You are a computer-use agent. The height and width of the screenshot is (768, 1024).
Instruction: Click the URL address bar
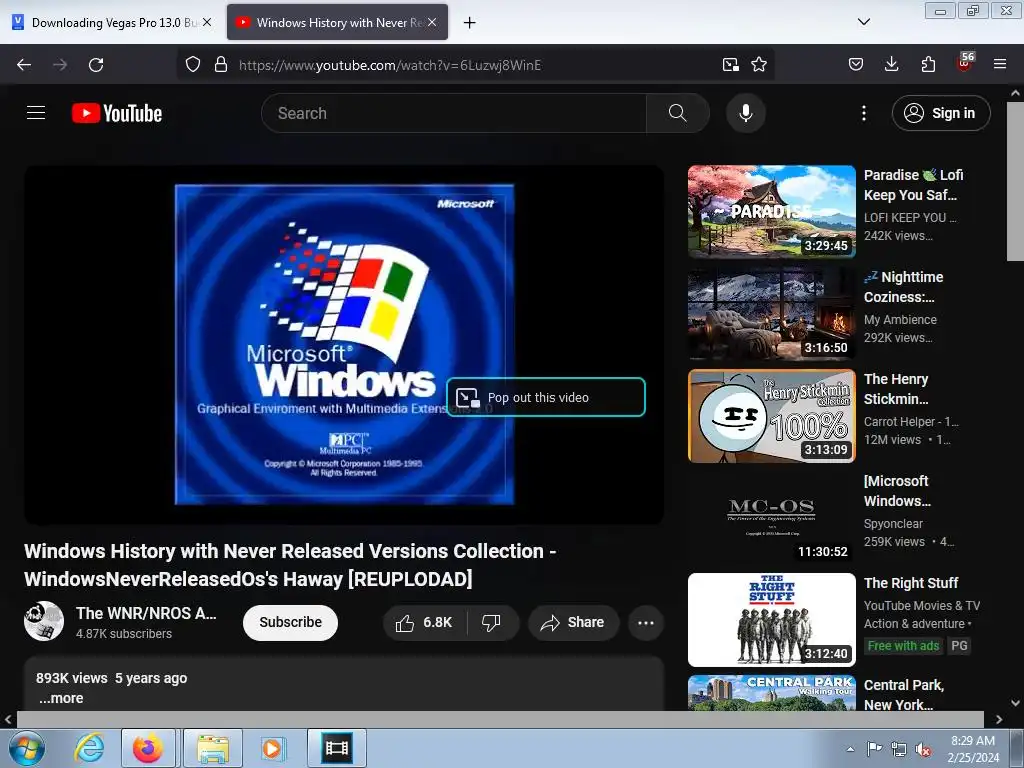point(475,65)
